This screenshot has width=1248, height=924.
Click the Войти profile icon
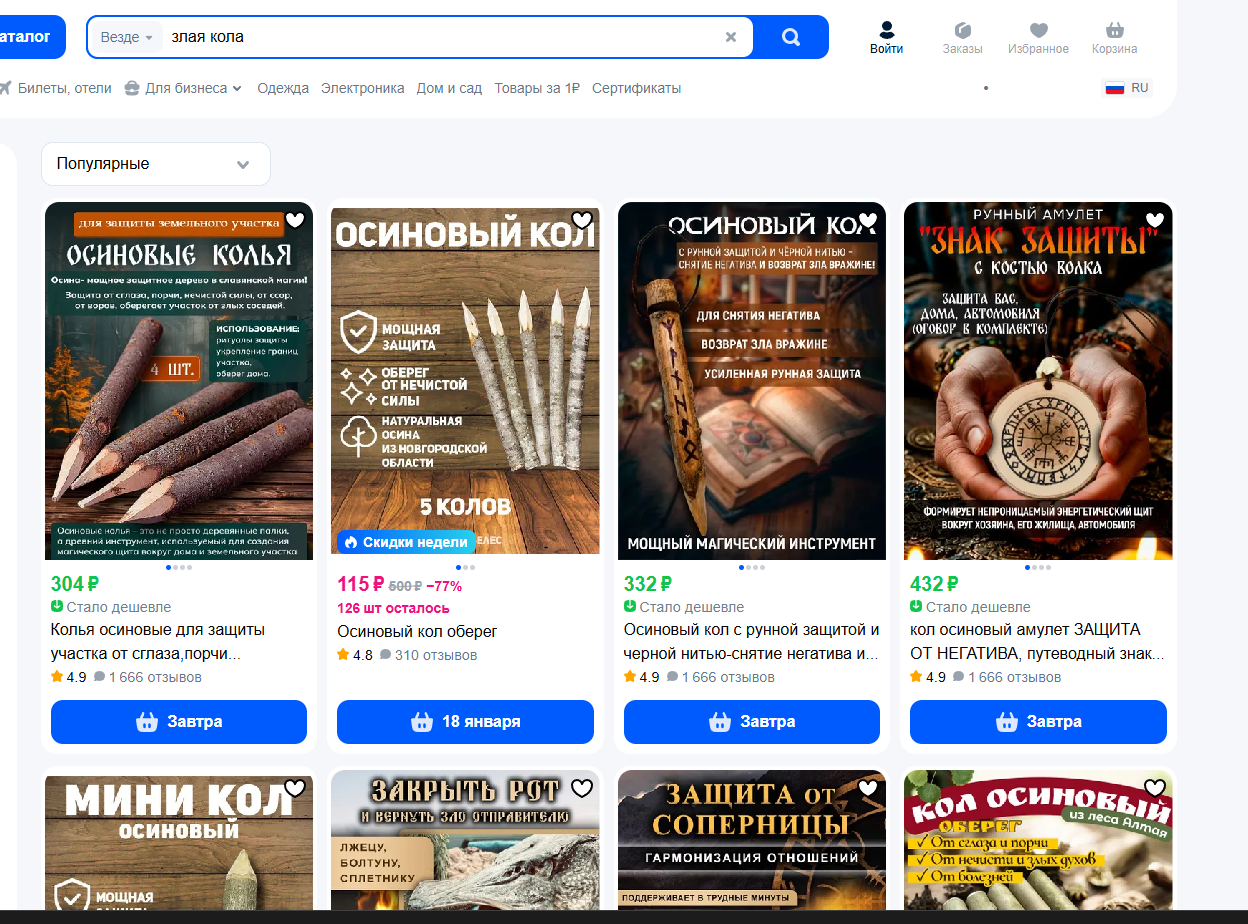[x=884, y=30]
